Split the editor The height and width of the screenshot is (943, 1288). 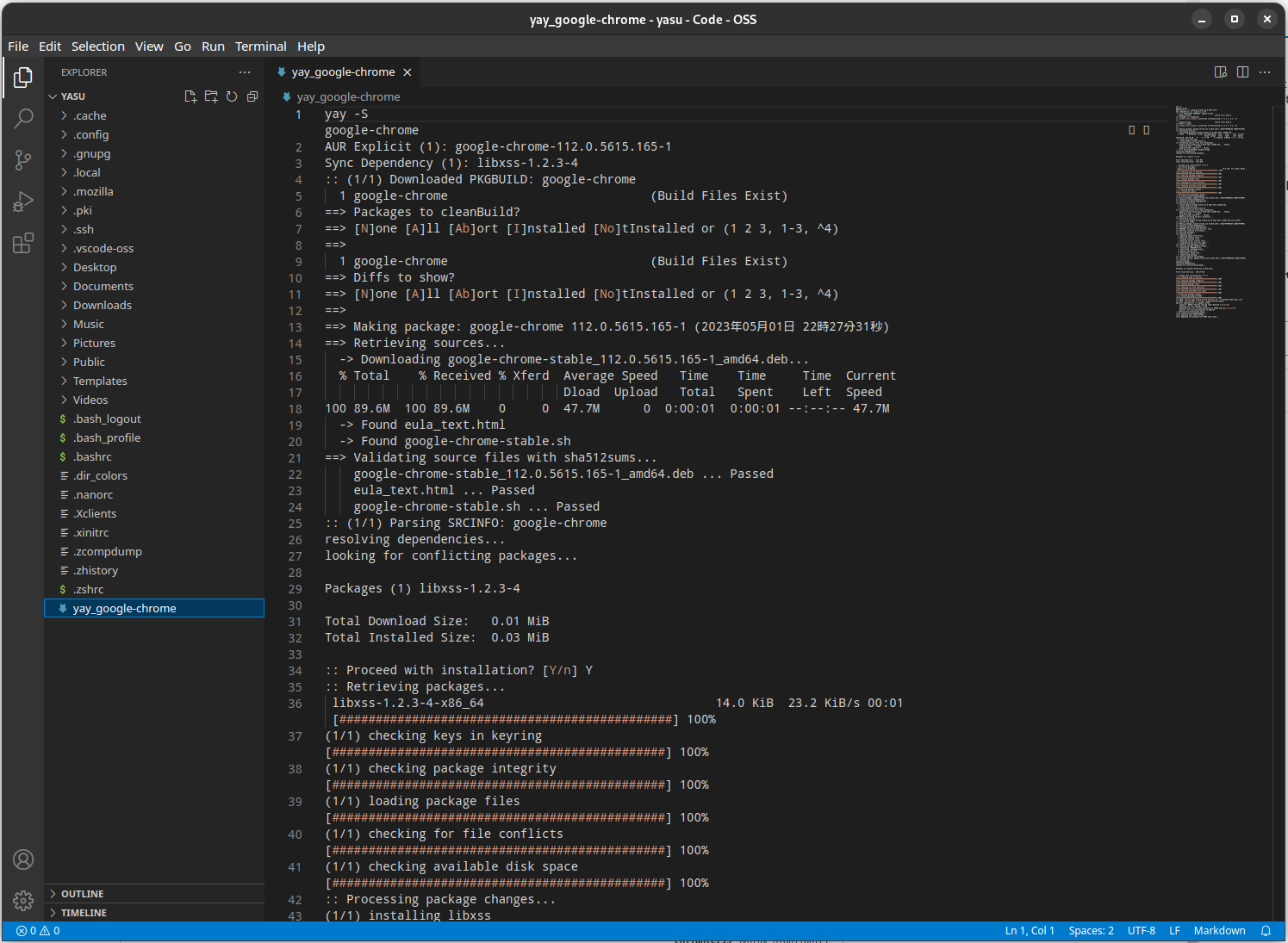click(x=1242, y=71)
